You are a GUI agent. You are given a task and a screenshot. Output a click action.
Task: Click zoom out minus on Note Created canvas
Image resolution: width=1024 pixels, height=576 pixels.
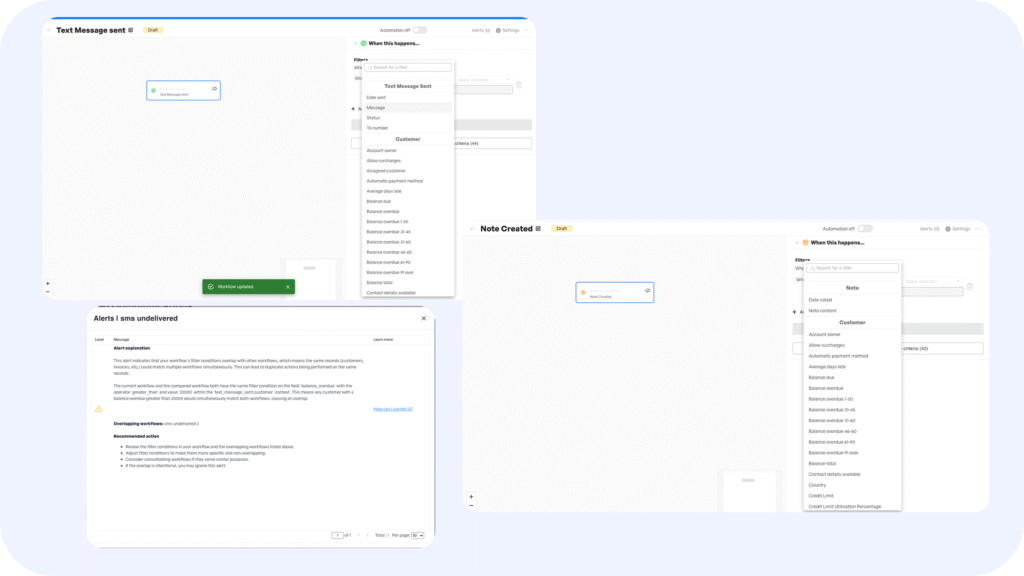coord(471,505)
